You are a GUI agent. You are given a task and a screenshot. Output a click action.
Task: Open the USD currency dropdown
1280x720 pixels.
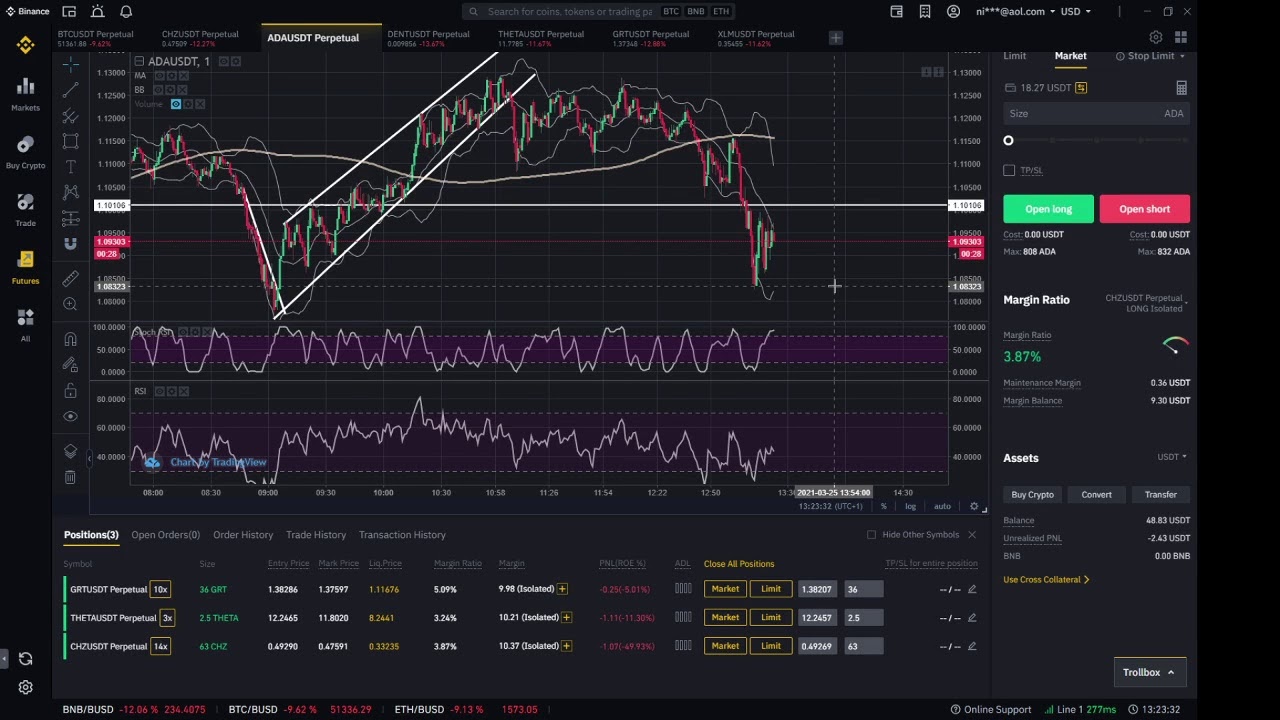(x=1076, y=12)
